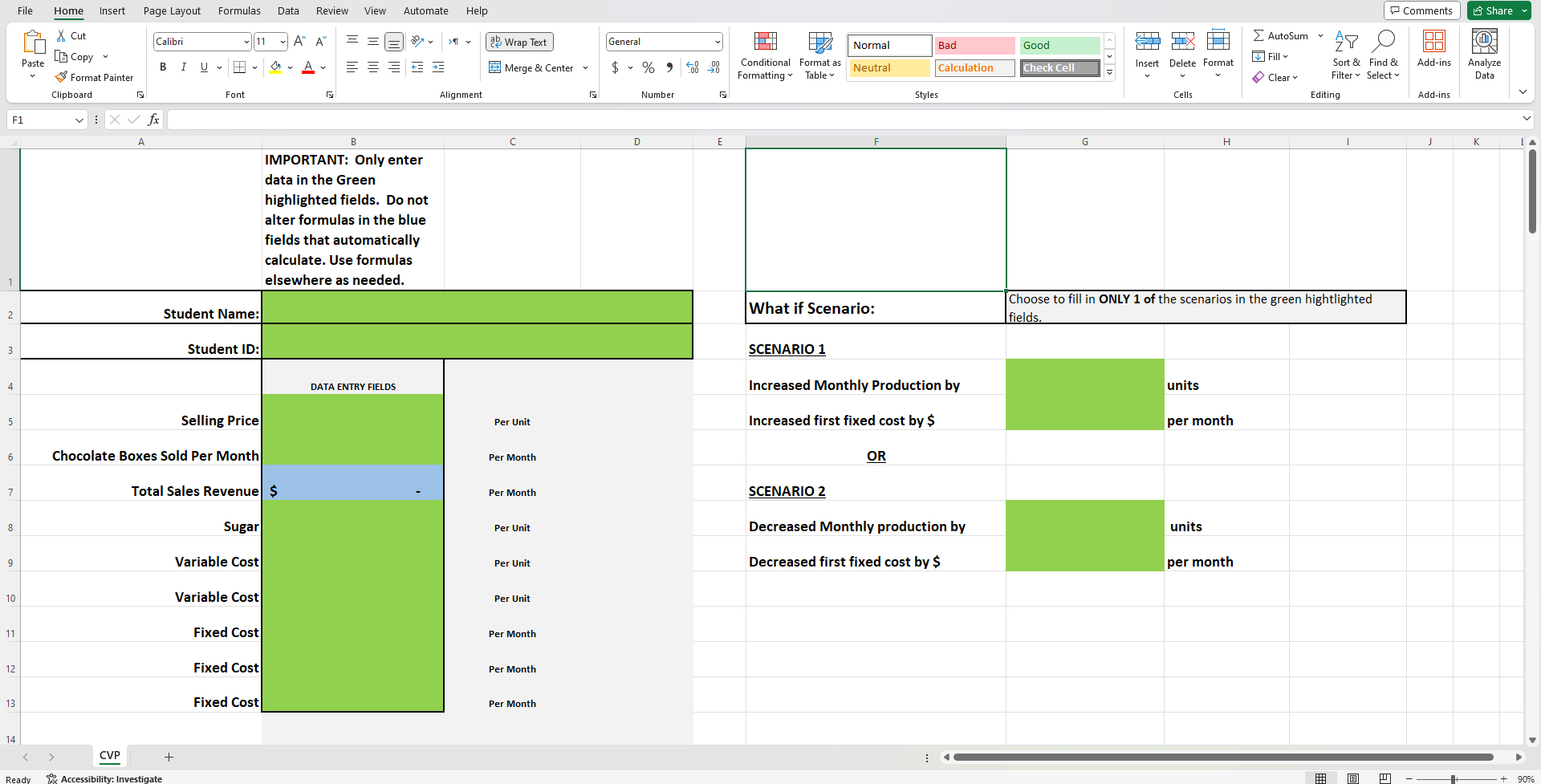
Task: Toggle Bold formatting
Action: [x=163, y=67]
